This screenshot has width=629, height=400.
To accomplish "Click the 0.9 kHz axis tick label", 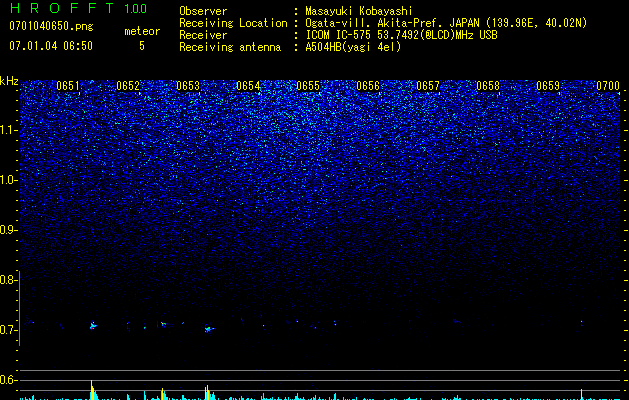I will point(8,230).
